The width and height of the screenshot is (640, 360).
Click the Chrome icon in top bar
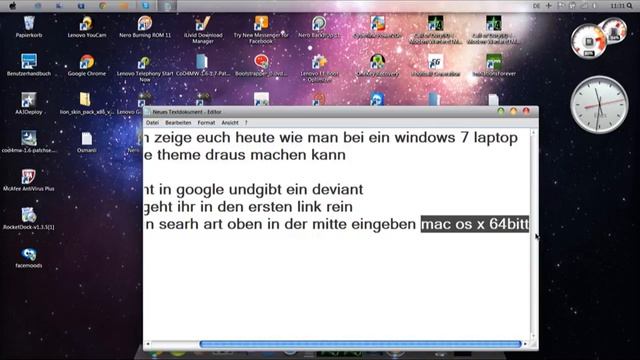(x=103, y=6)
